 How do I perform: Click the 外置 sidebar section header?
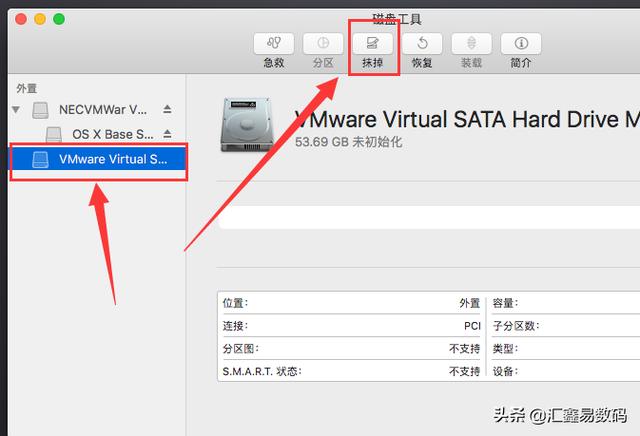[27, 88]
